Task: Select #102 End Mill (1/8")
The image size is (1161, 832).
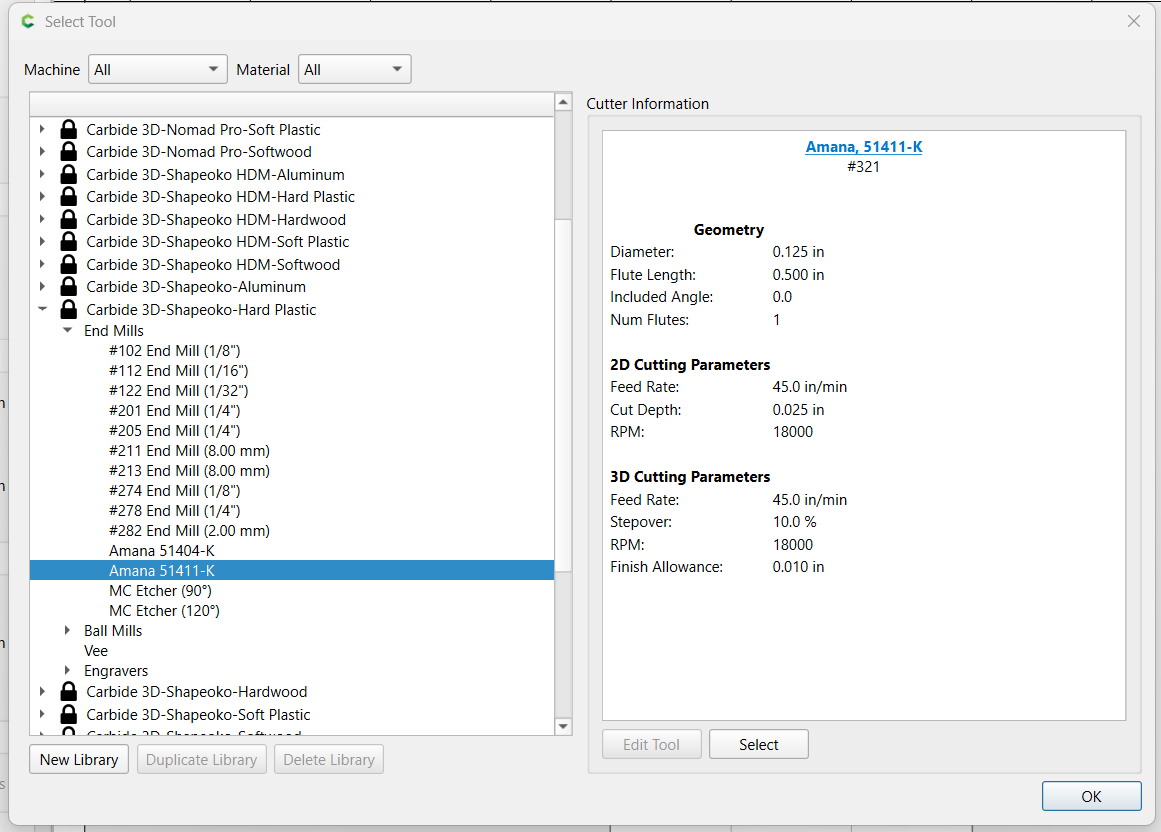Action: pos(175,351)
